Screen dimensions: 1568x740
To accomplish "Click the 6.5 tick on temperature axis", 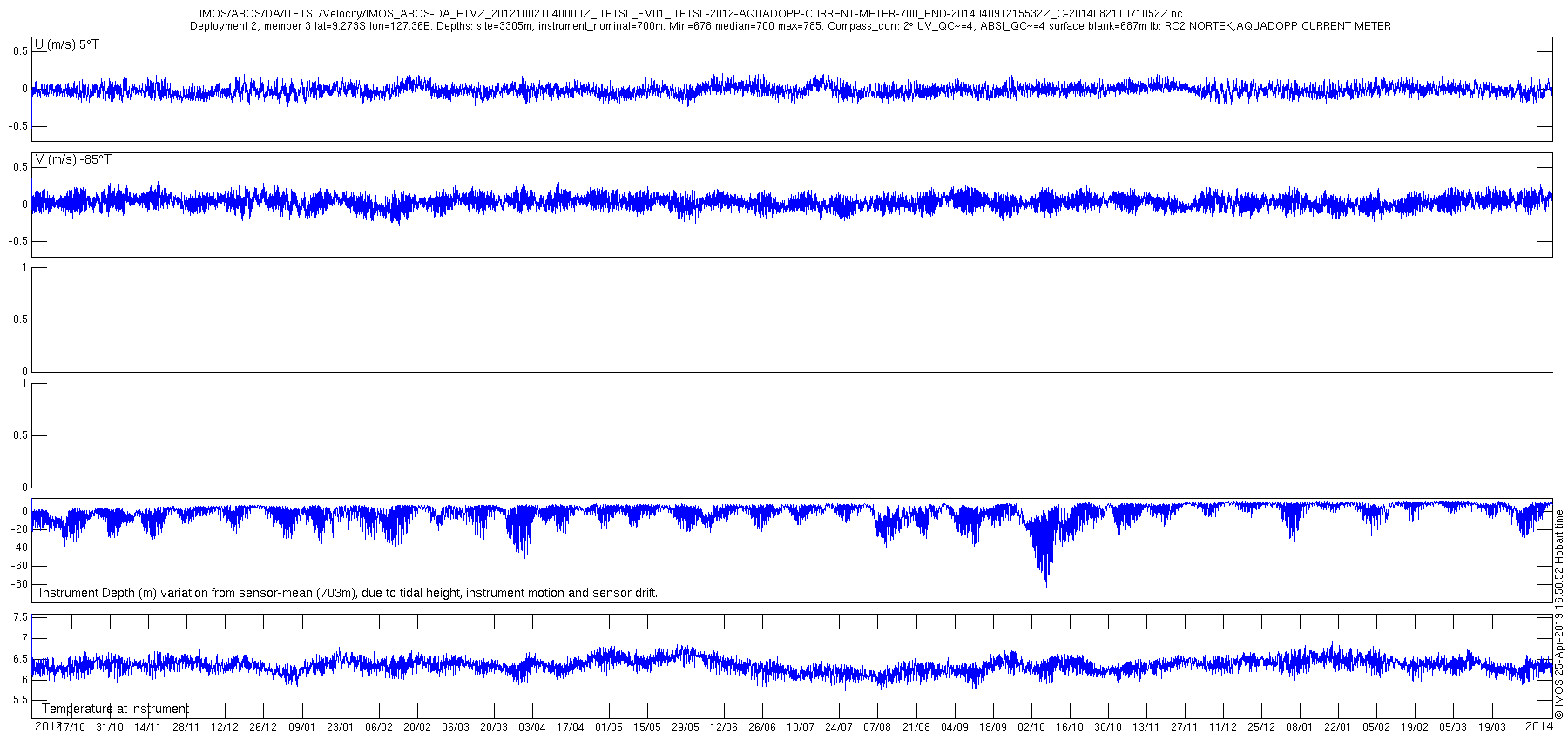I will click(x=20, y=659).
